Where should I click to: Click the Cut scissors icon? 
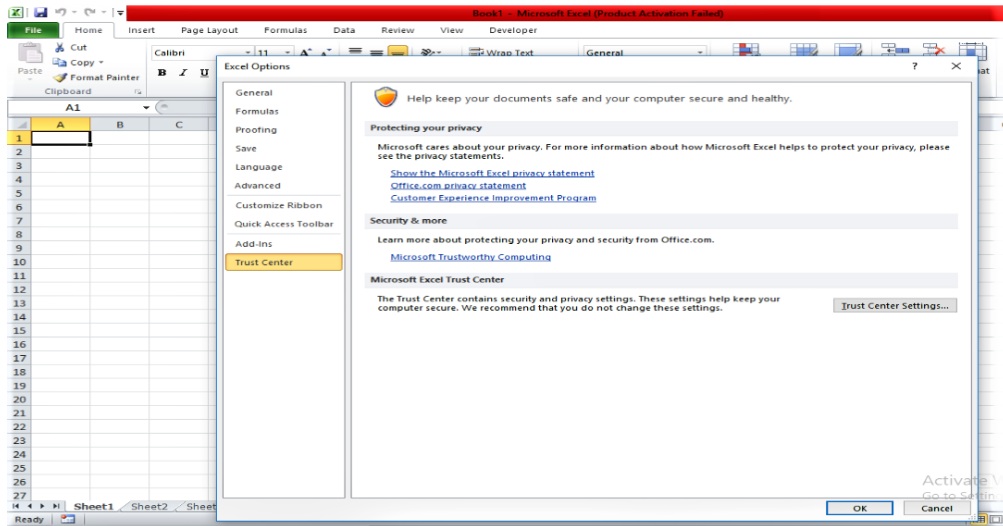coord(59,47)
